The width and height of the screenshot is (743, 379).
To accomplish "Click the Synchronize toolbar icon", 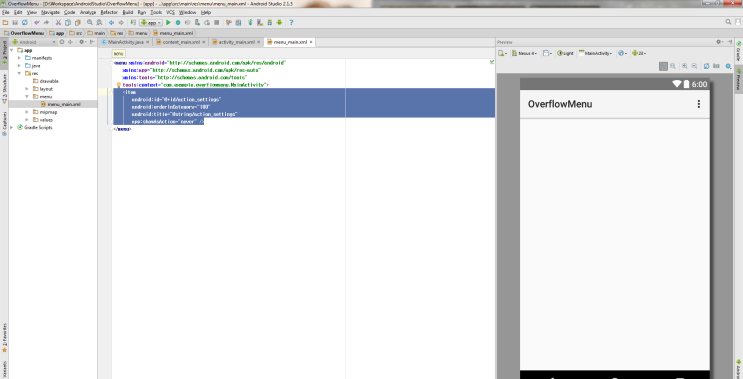I will [25, 22].
